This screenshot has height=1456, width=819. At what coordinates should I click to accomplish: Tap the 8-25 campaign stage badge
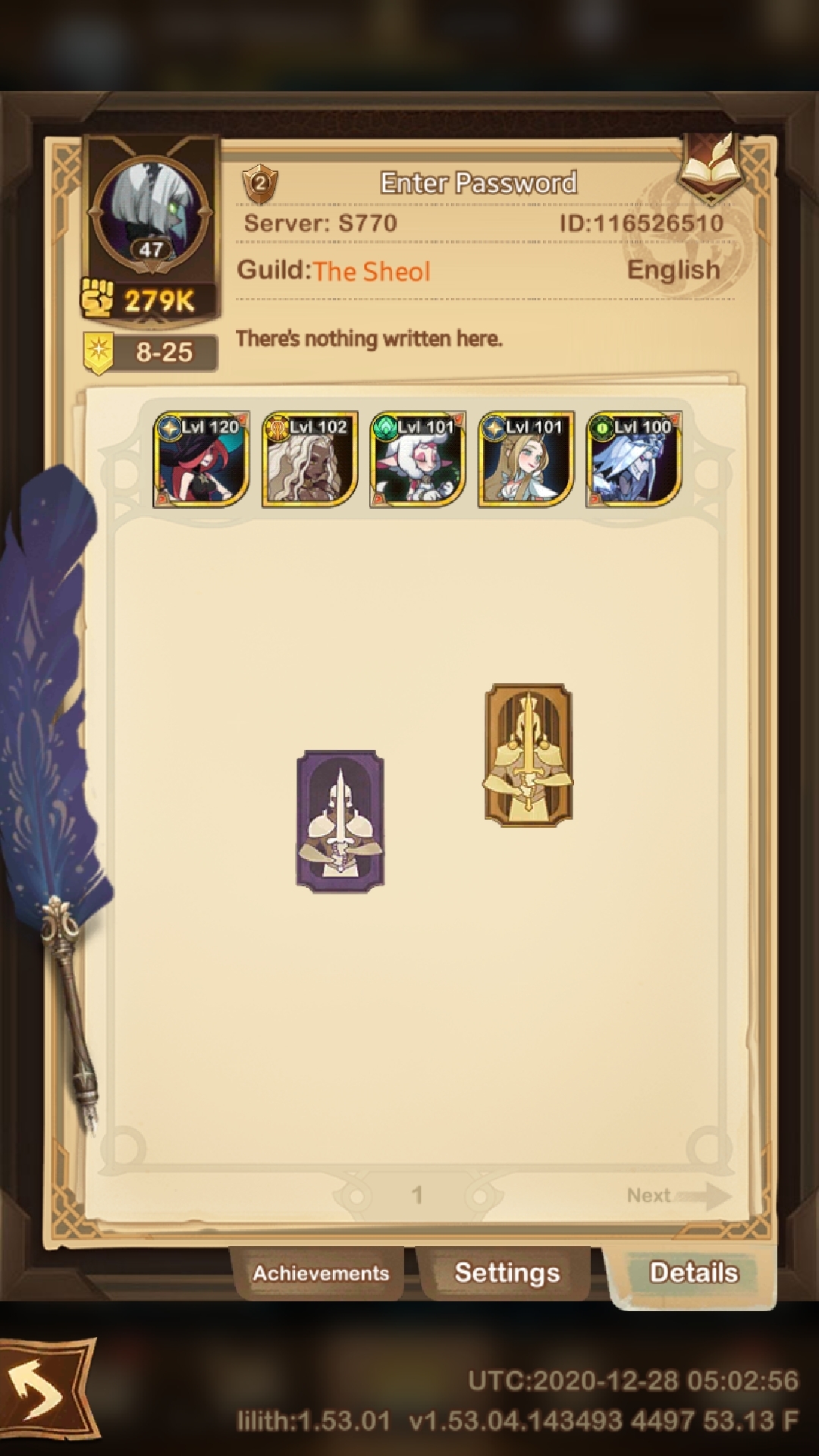pos(150,353)
